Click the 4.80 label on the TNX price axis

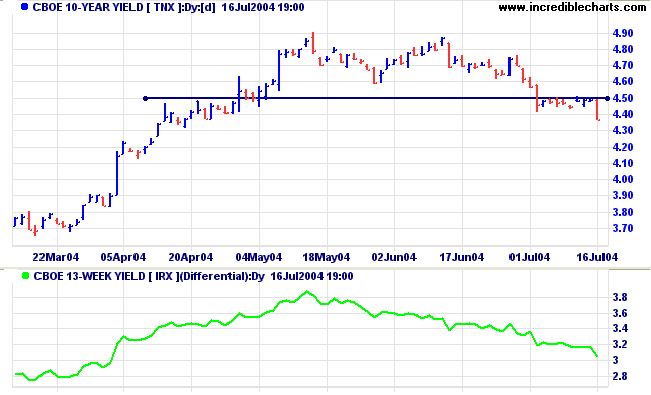click(x=623, y=49)
